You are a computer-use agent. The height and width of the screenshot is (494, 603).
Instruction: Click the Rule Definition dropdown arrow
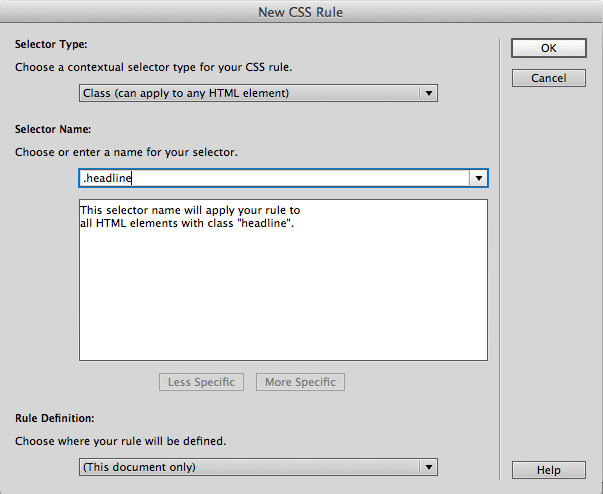[x=429, y=467]
